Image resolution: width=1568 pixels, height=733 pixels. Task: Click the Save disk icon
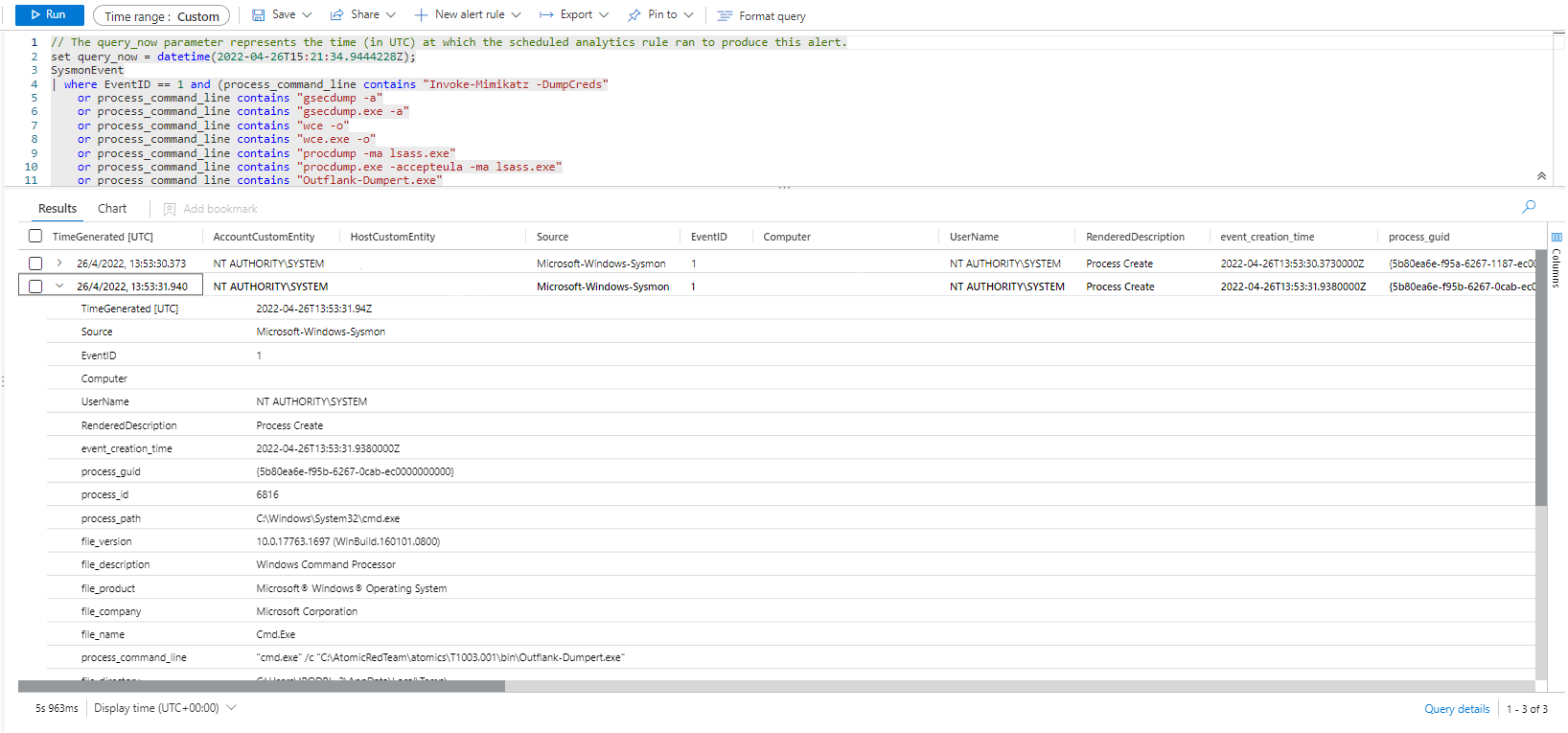click(x=259, y=15)
